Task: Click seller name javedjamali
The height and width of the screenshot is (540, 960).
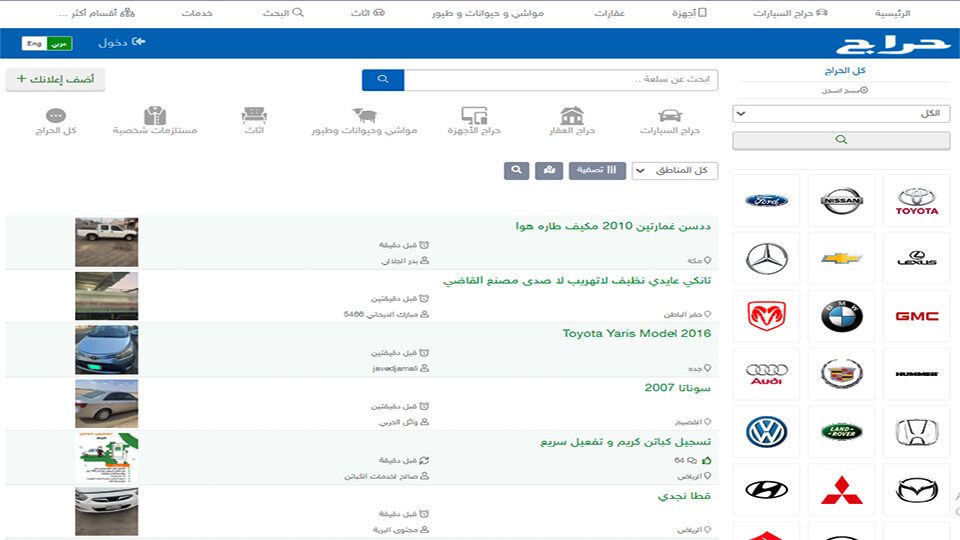Action: pos(395,369)
